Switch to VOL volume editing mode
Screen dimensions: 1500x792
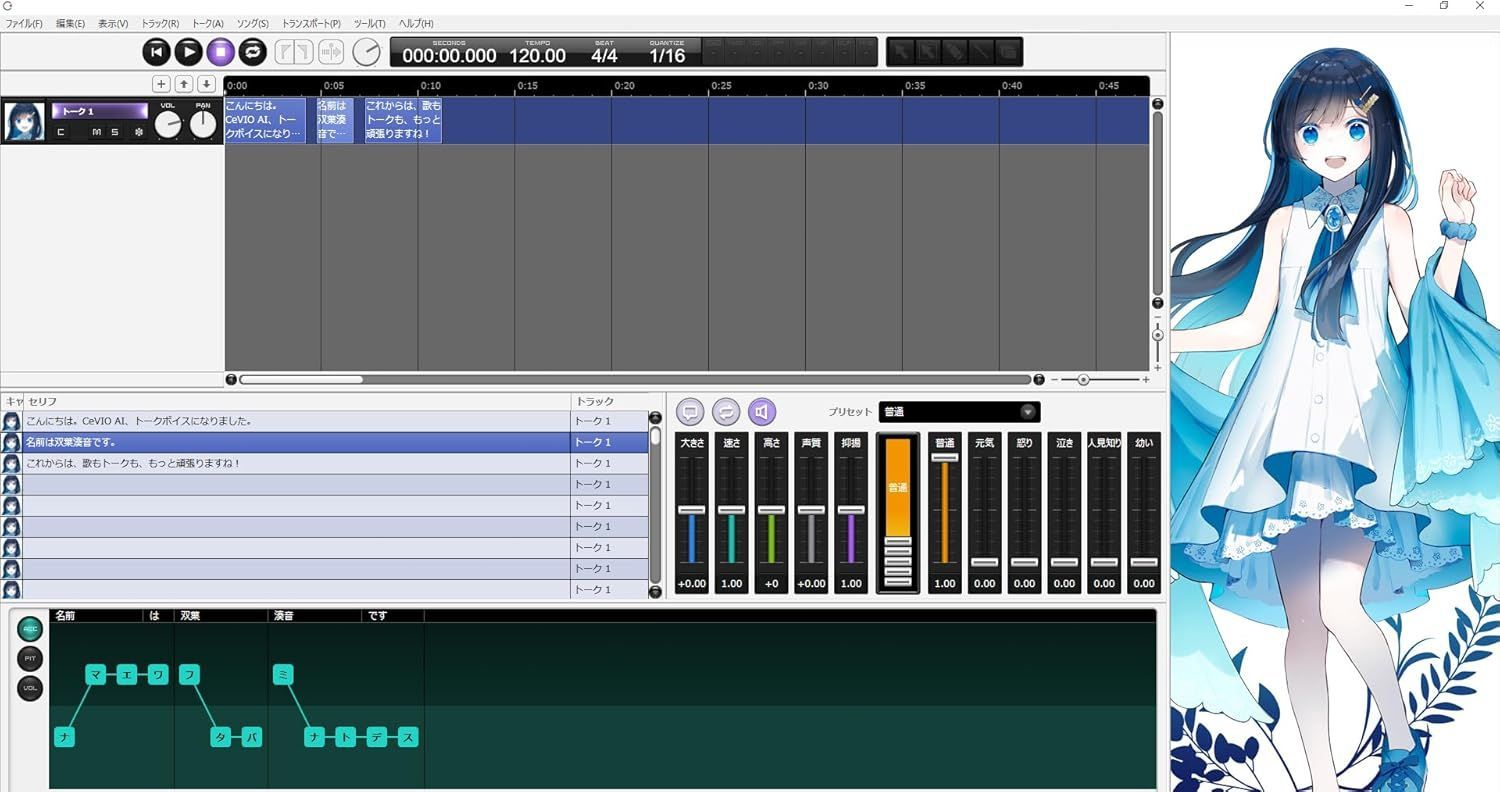coord(30,688)
